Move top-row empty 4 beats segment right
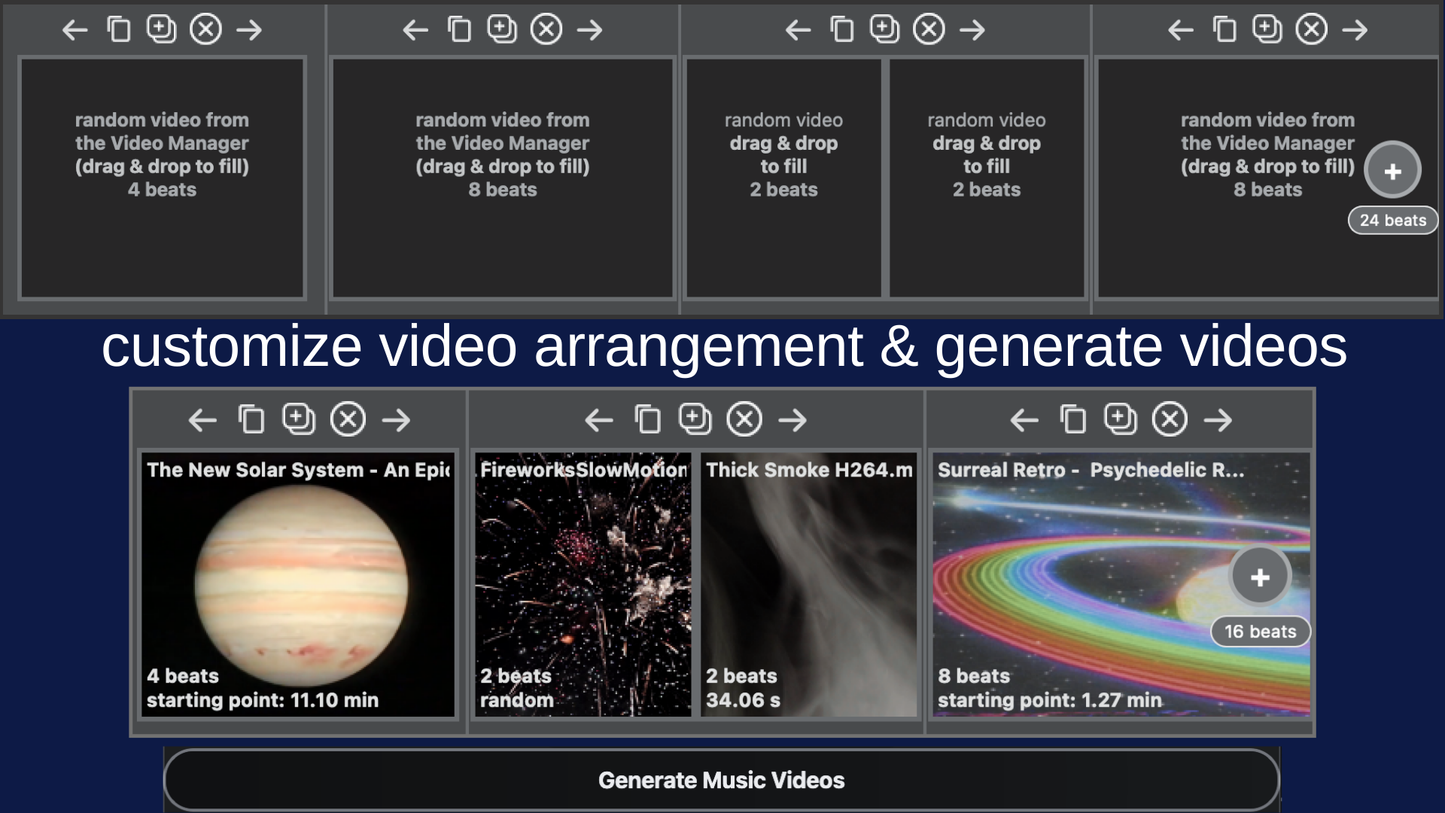This screenshot has width=1445, height=813. (250, 30)
